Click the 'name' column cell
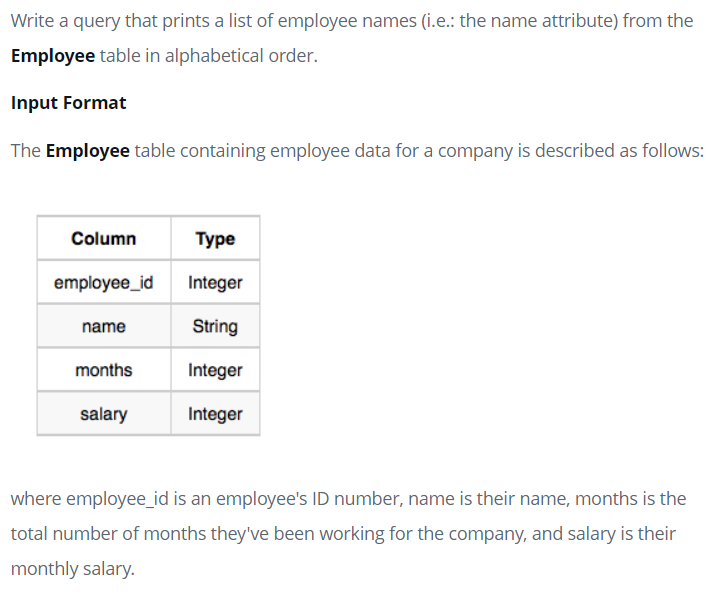 pos(104,326)
